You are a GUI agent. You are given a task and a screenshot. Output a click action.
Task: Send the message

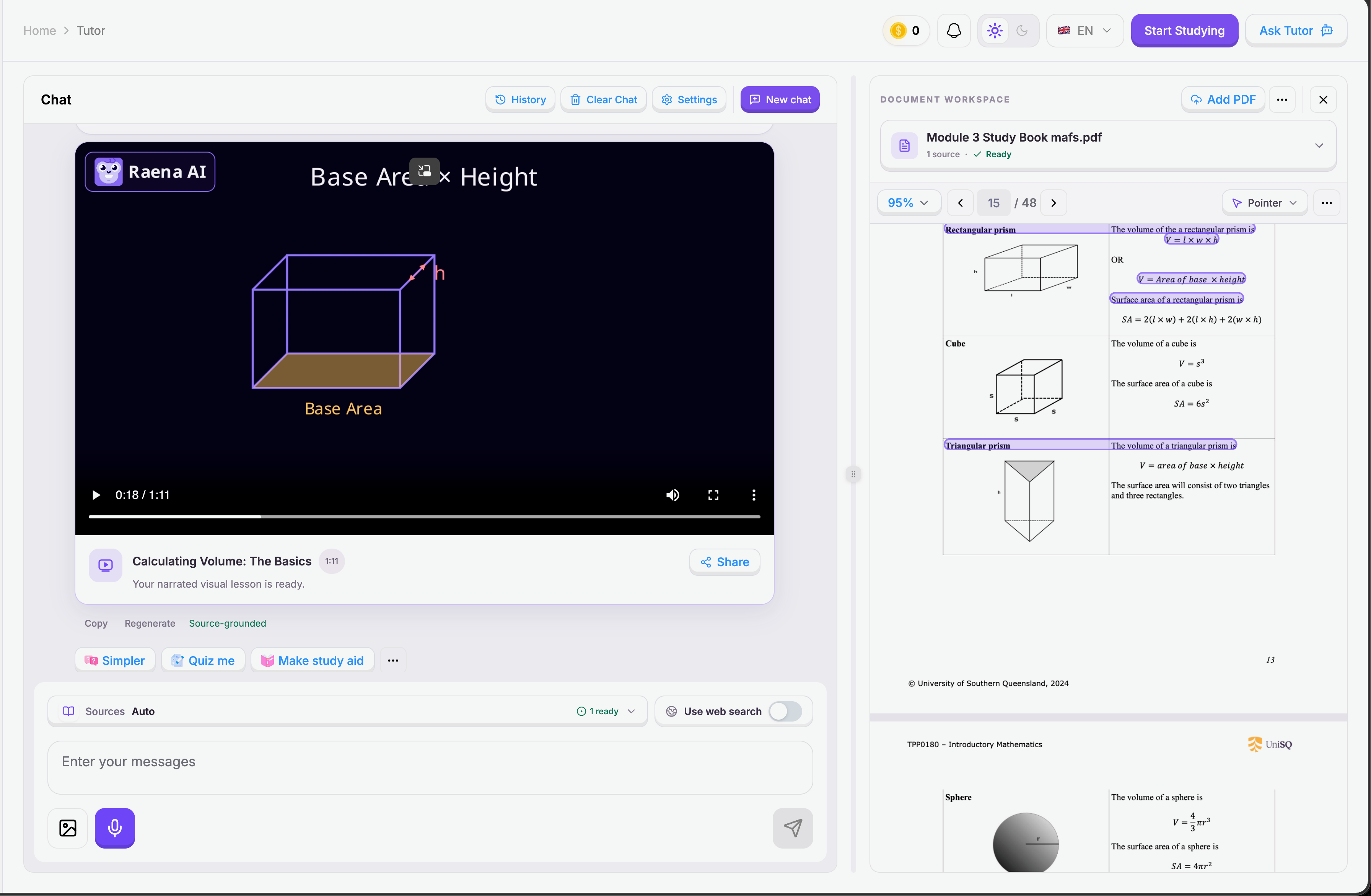tap(793, 828)
